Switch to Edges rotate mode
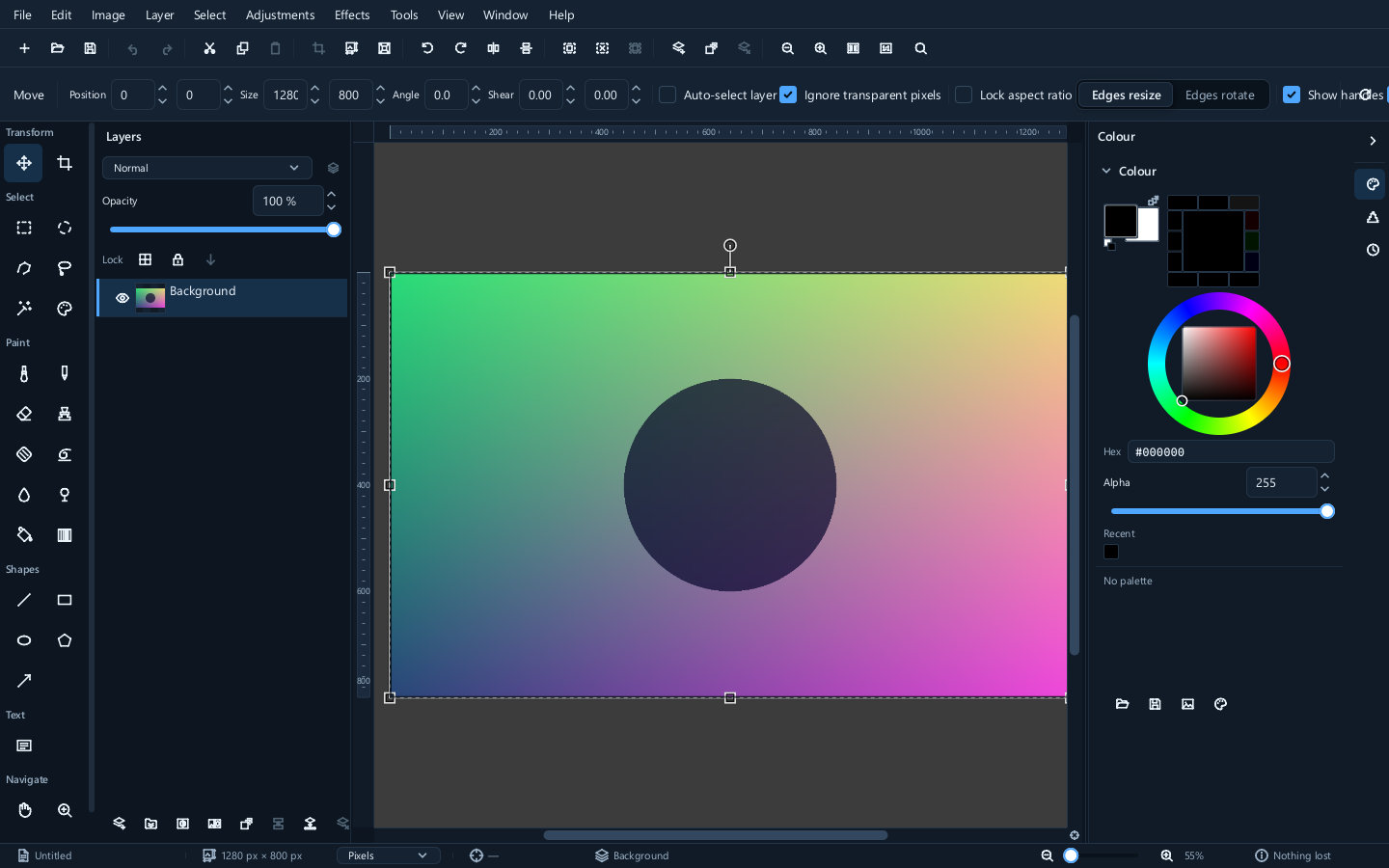The height and width of the screenshot is (868, 1389). [1219, 95]
